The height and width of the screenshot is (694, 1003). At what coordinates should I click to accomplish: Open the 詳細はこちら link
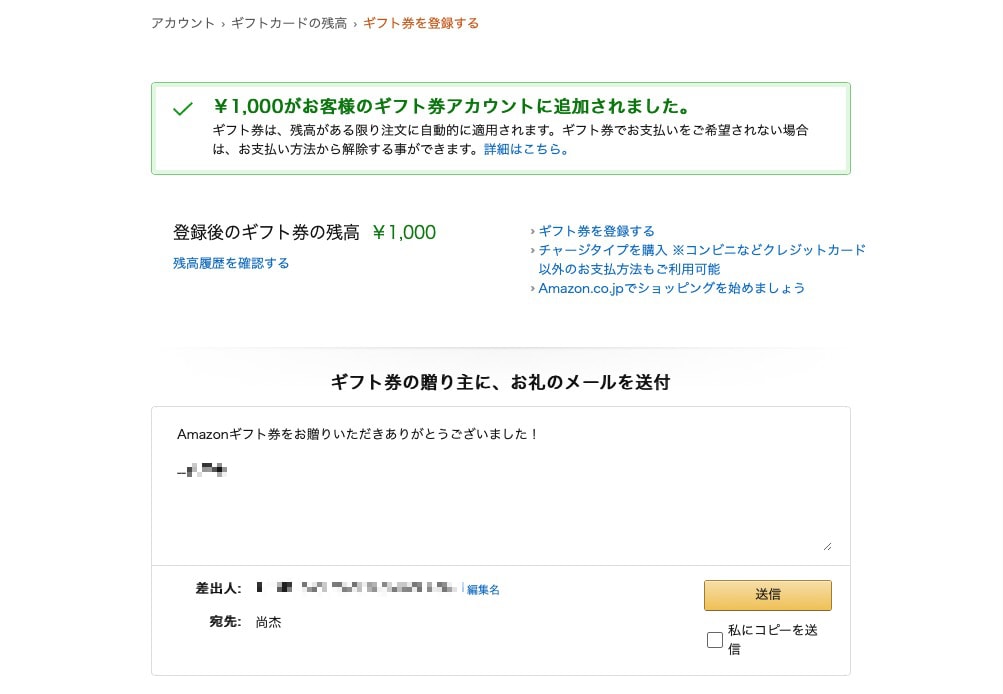click(526, 149)
